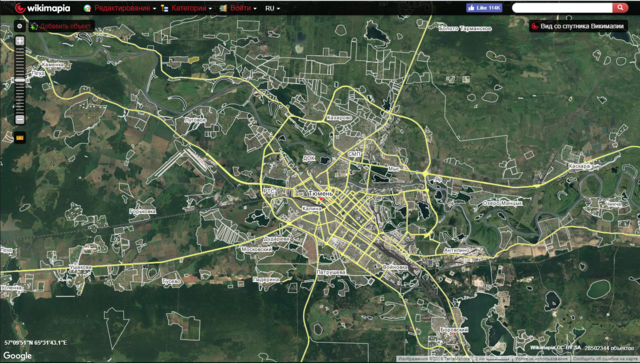Click the Антипино place label
This screenshot has width=640, height=363.
point(456,250)
